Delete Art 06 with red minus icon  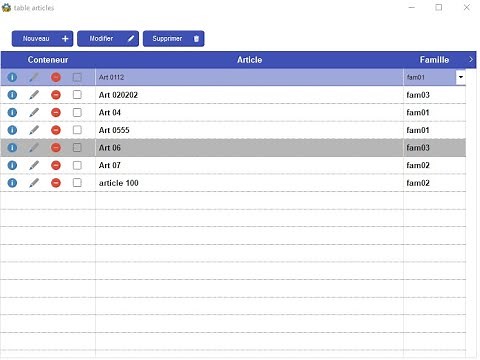pyautogui.click(x=56, y=148)
